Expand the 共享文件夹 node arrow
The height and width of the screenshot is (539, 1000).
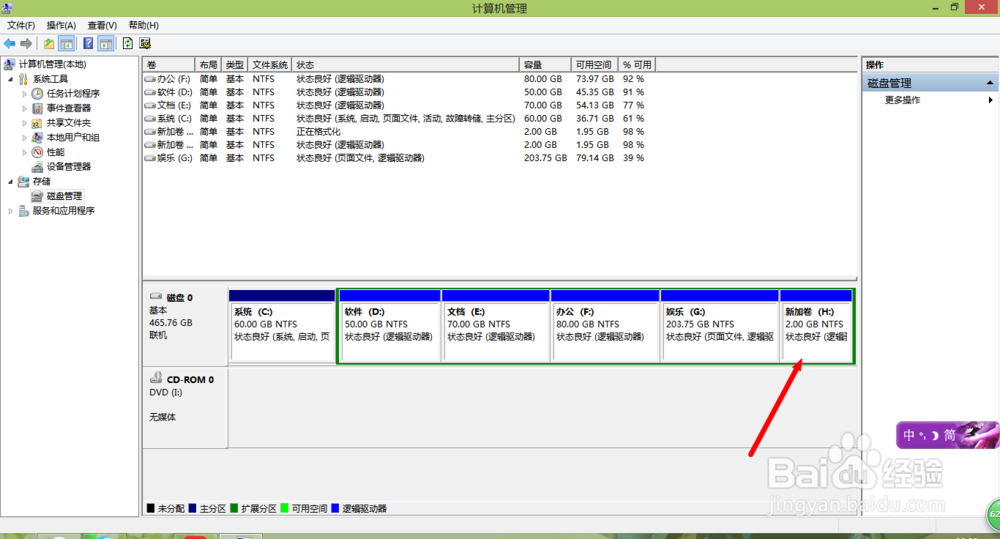coord(24,123)
